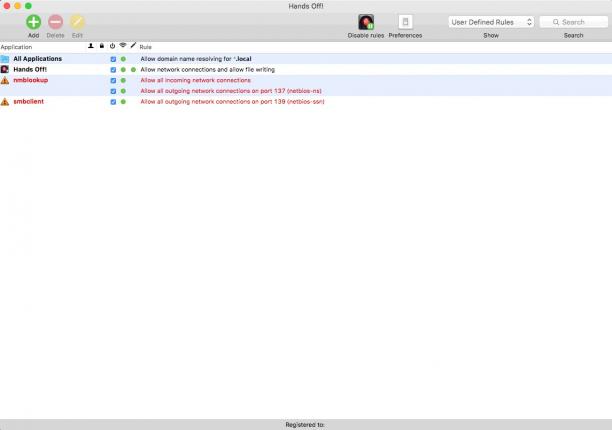
Task: Click the Hands Off! app icon in list
Action: 5,69
